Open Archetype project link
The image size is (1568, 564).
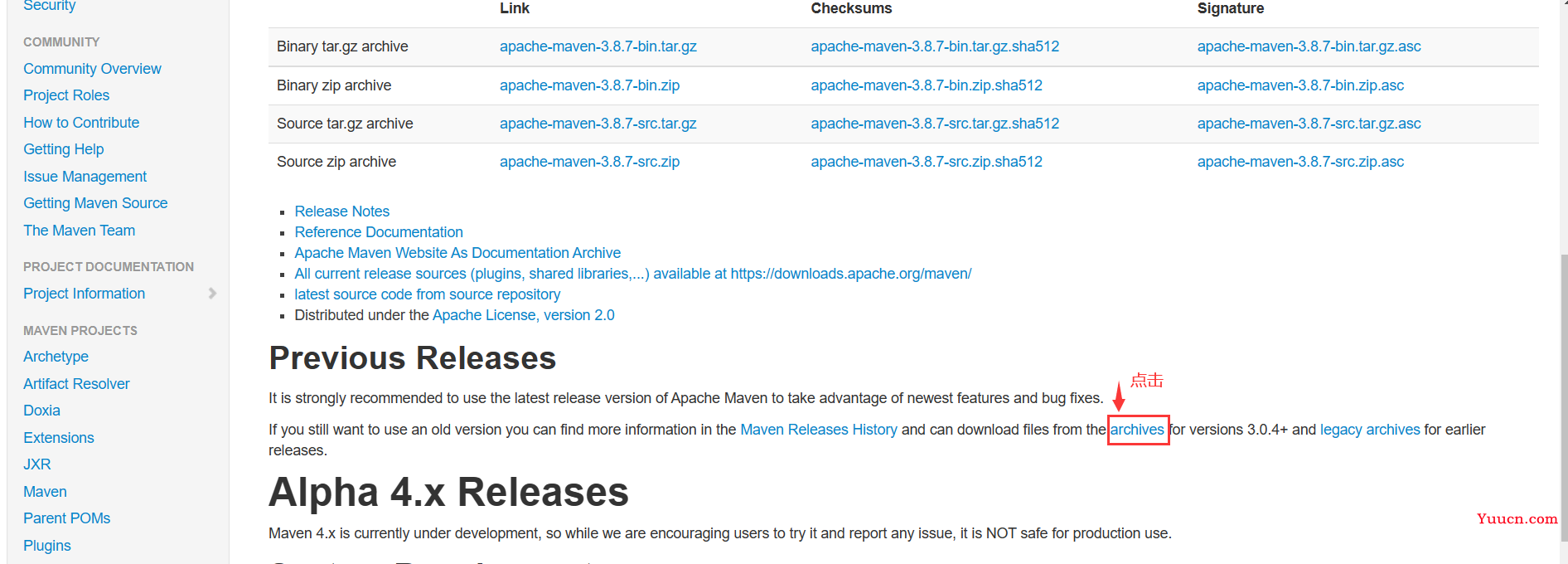(x=56, y=357)
